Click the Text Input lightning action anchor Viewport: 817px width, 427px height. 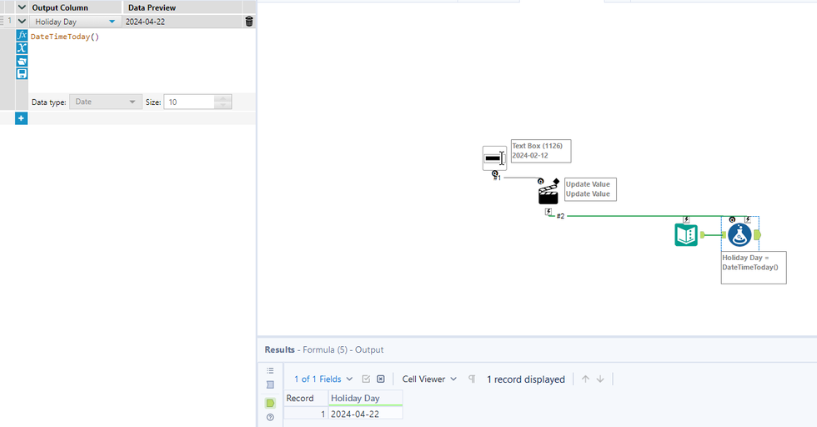[686, 220]
